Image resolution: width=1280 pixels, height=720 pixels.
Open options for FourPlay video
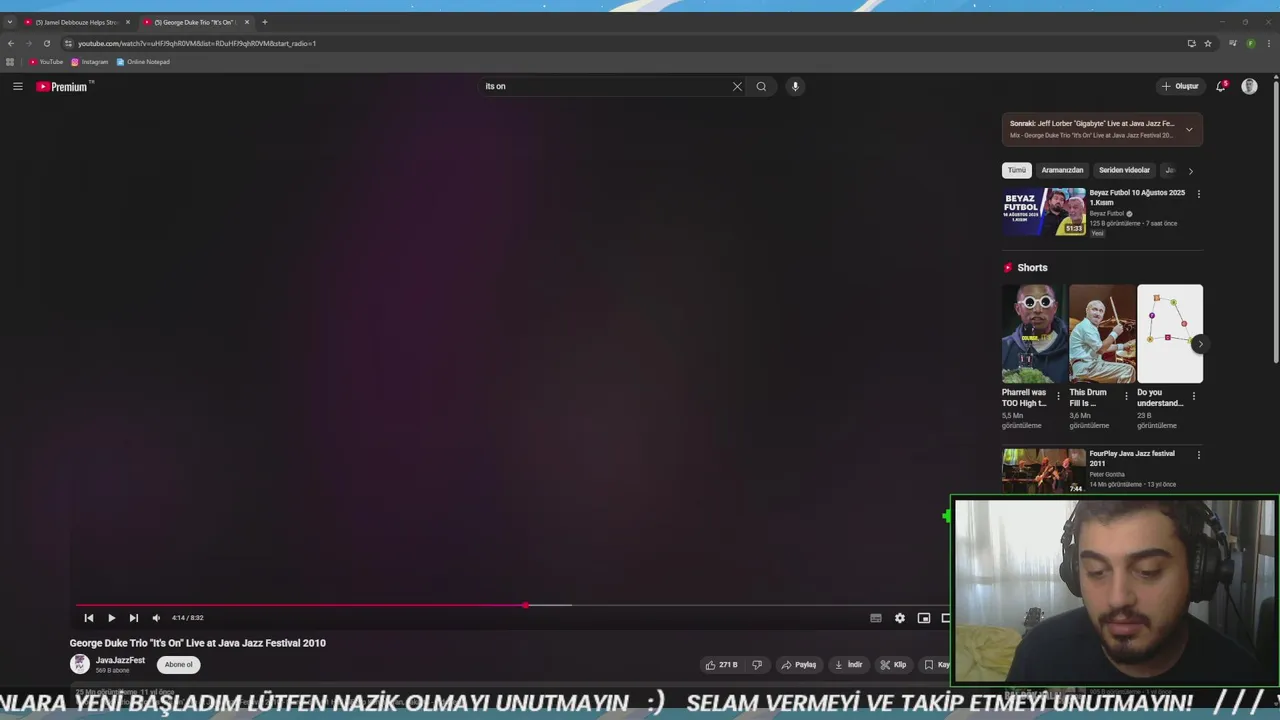[1198, 455]
